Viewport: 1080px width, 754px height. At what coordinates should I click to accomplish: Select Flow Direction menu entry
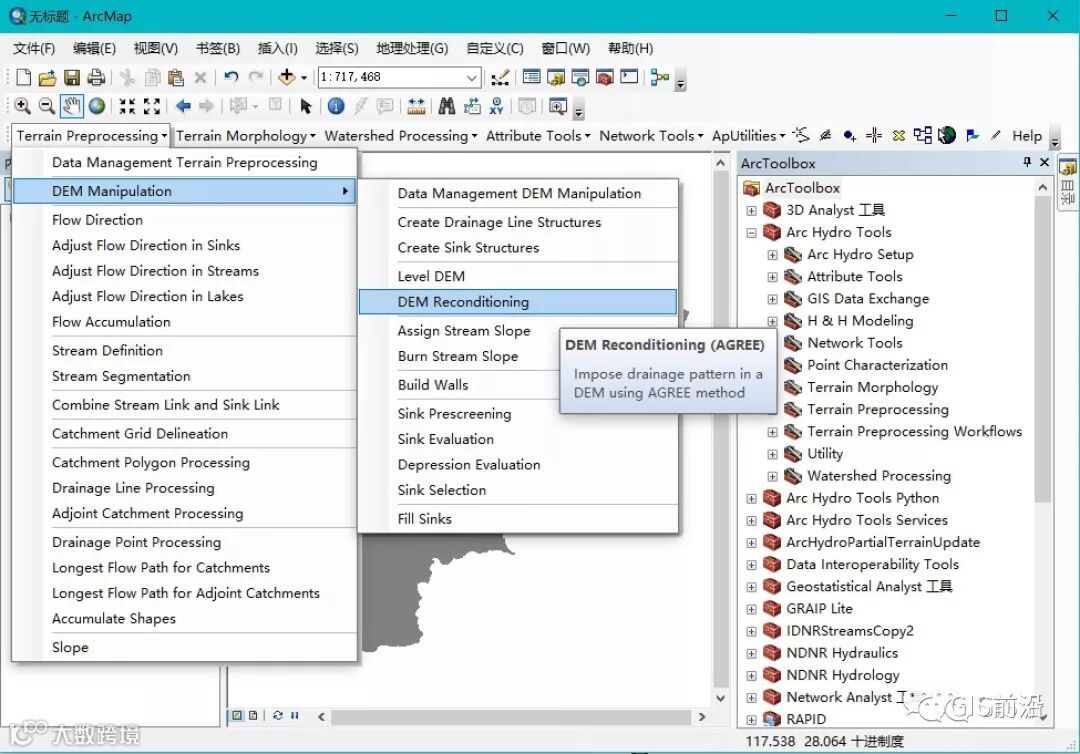click(184, 220)
